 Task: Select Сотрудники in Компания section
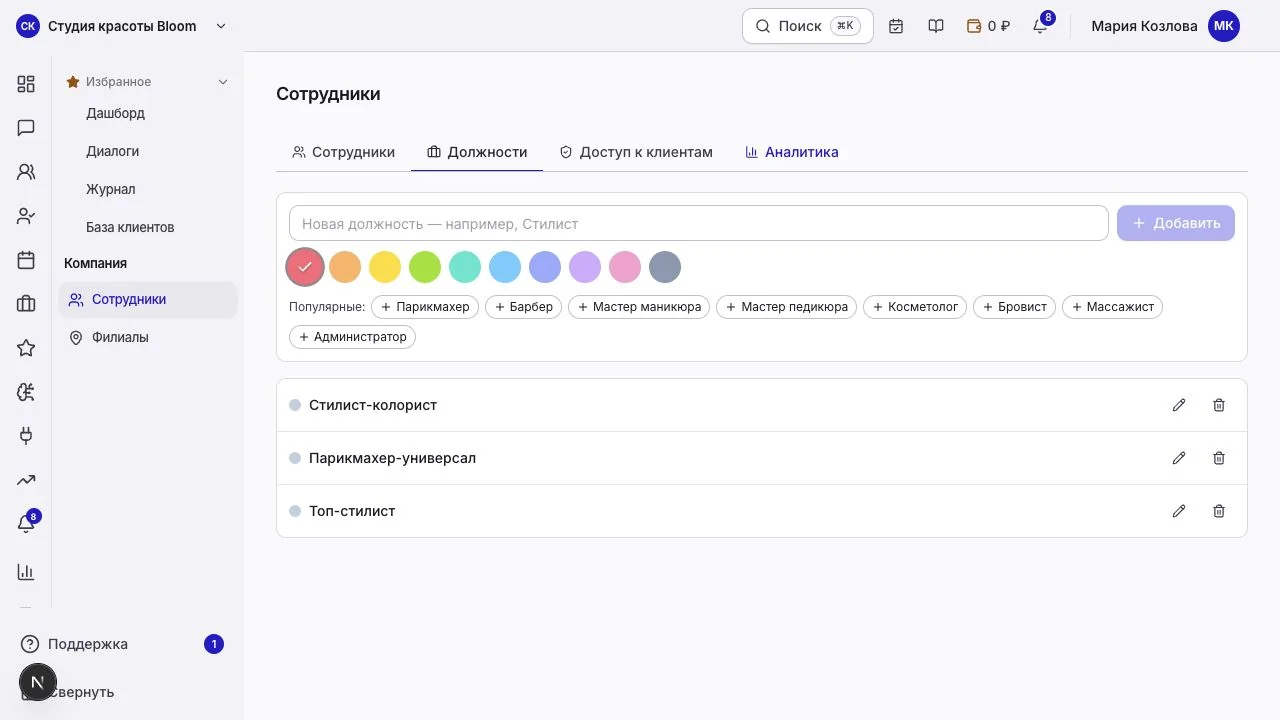[x=148, y=299]
